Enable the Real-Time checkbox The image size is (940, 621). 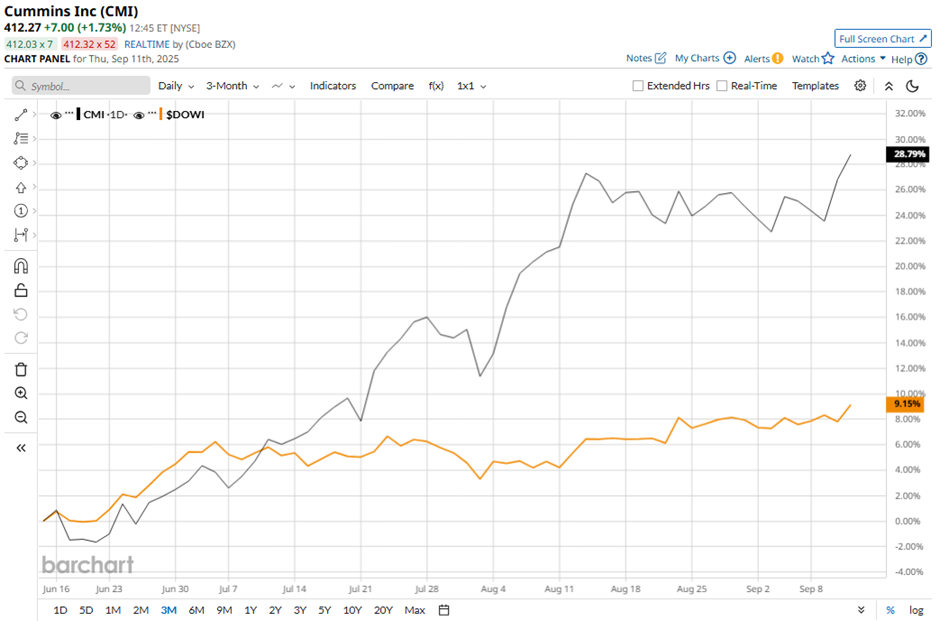722,86
